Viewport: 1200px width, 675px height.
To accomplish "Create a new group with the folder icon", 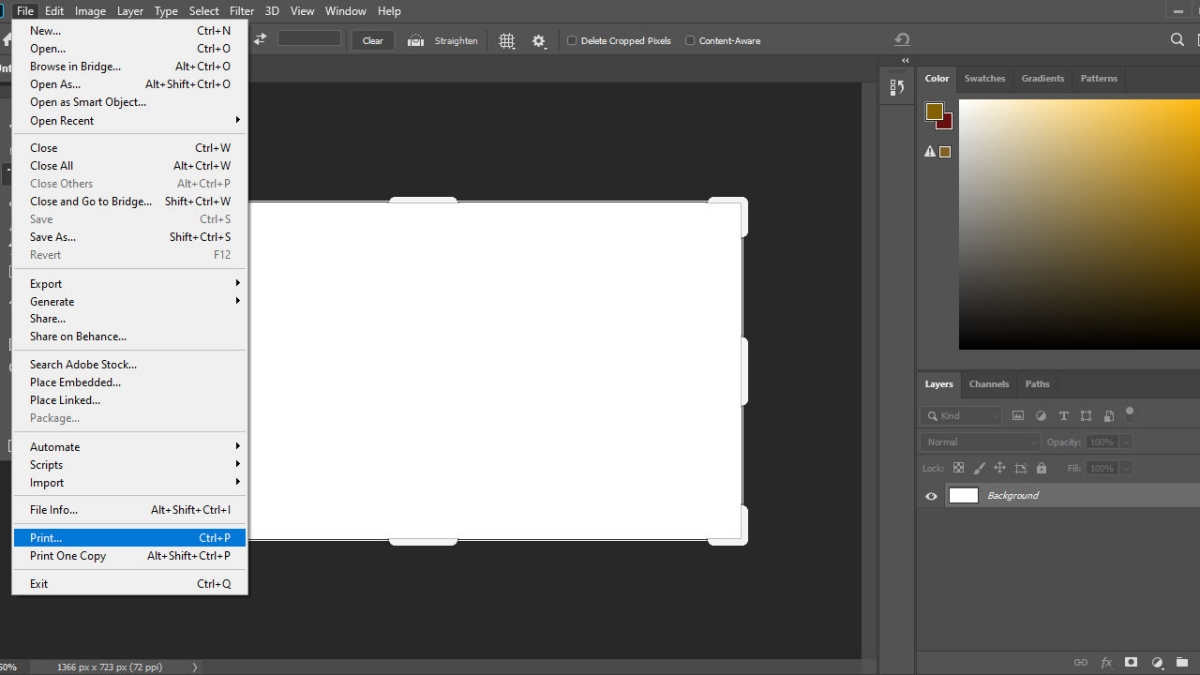I will tap(1182, 662).
